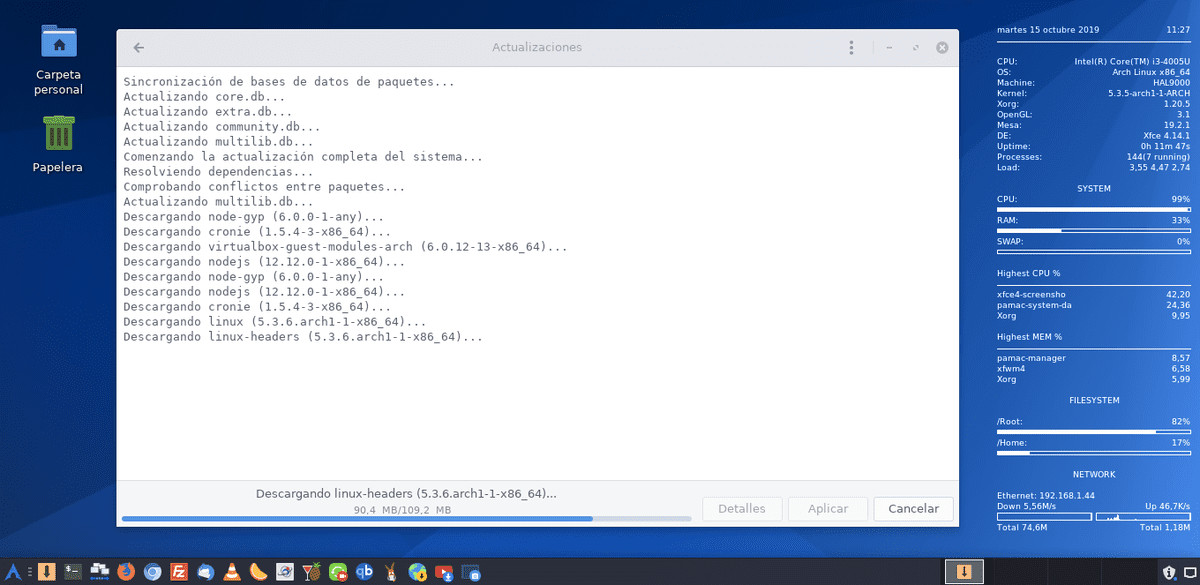
Task: Launch aMule donkey icon from the taskbar
Action: coord(391,572)
